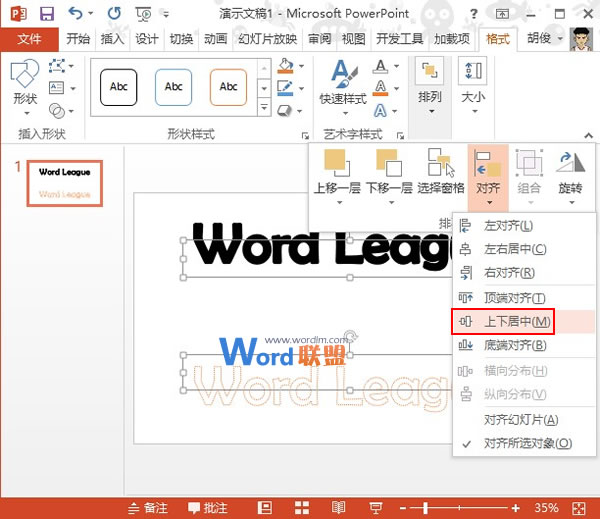
Task: Open Shape Styles dialog launcher
Action: click(x=305, y=135)
